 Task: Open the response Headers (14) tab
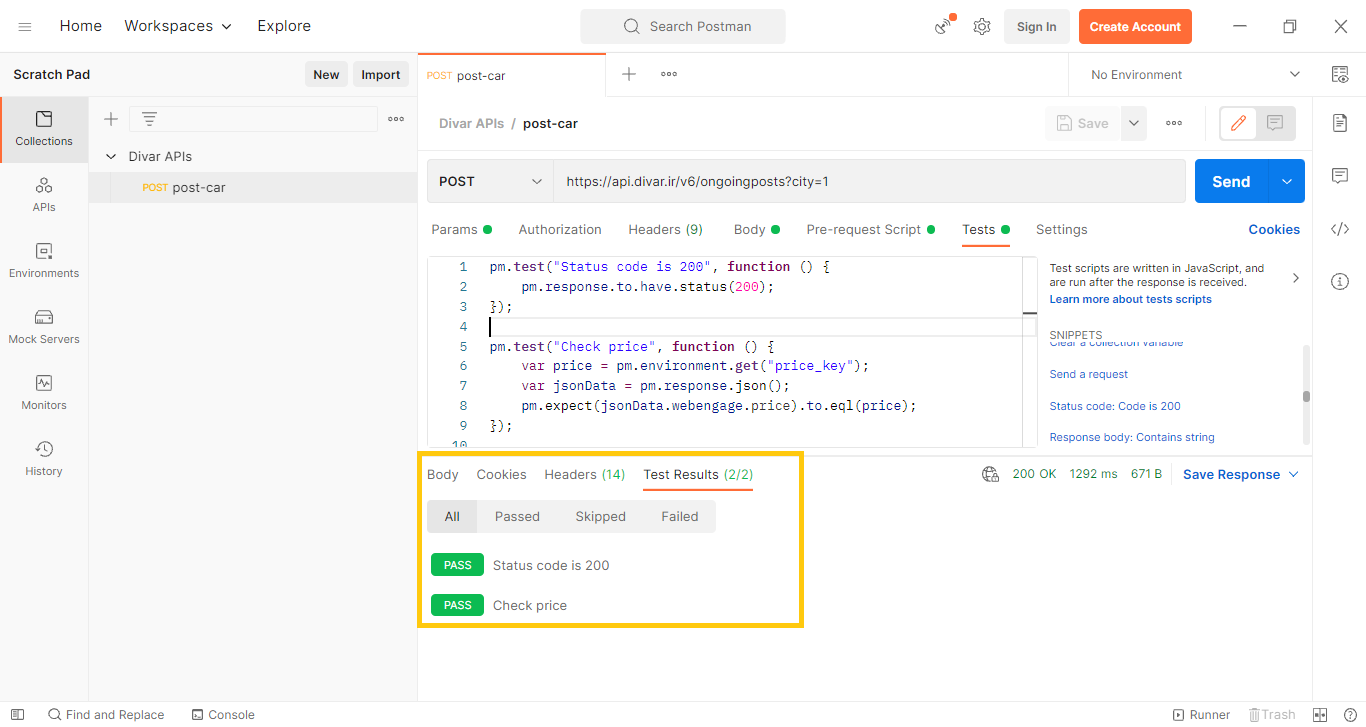click(584, 474)
